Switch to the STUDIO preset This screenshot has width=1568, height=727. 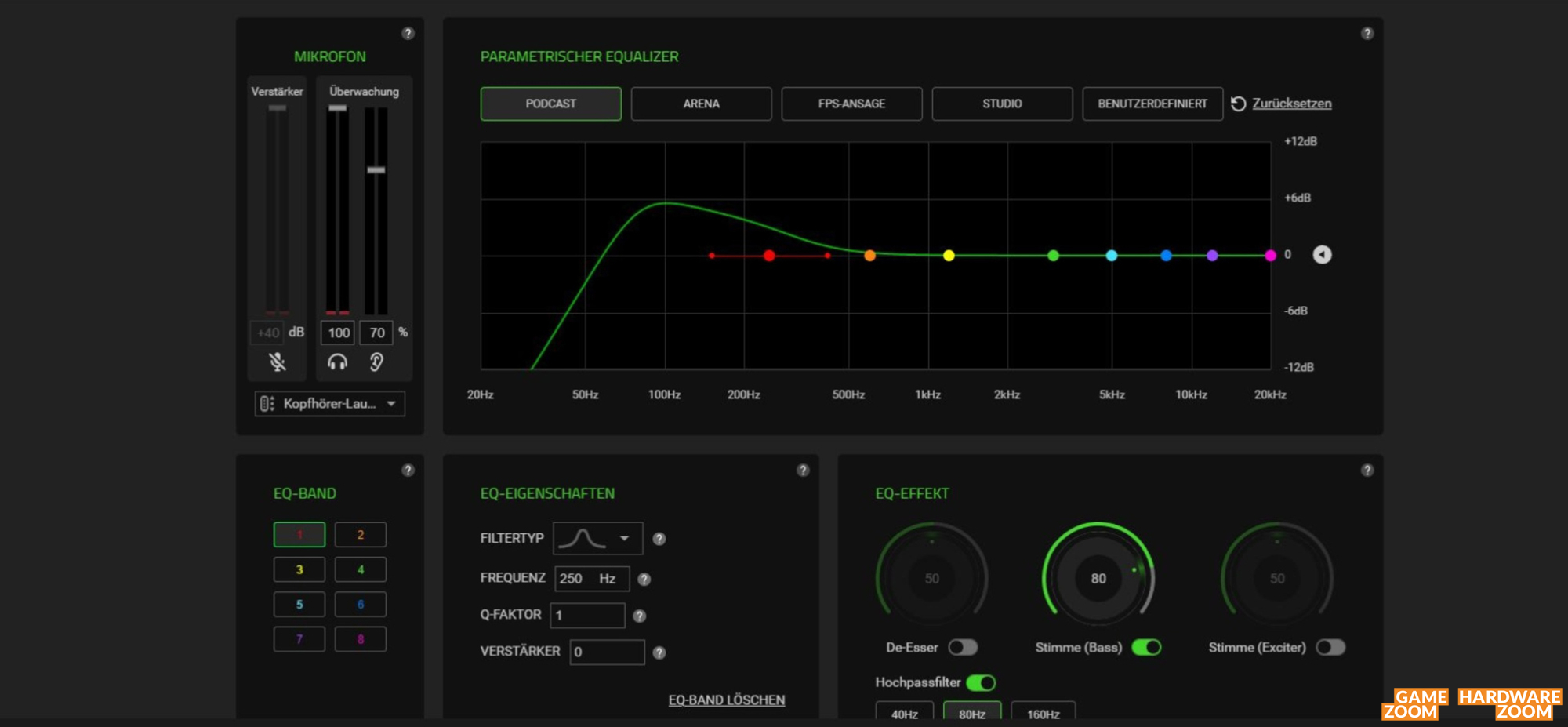pyautogui.click(x=1003, y=104)
